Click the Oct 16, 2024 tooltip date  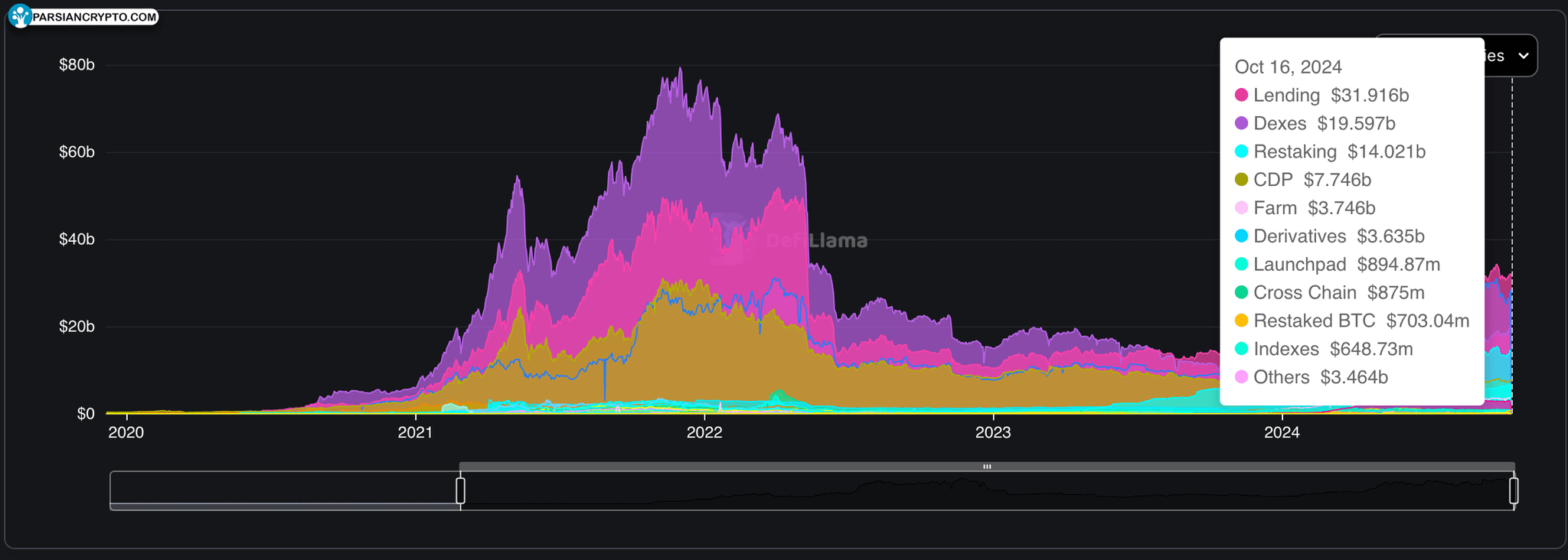[1288, 67]
